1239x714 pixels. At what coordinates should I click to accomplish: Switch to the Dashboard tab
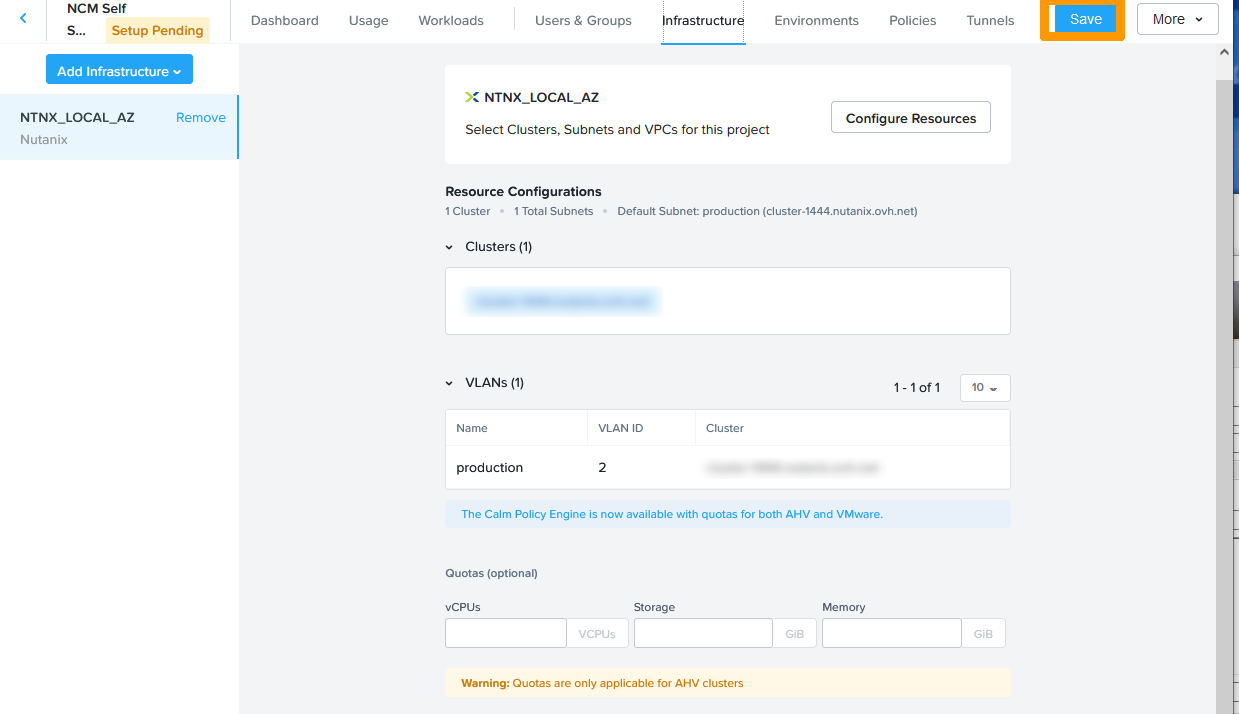(284, 20)
